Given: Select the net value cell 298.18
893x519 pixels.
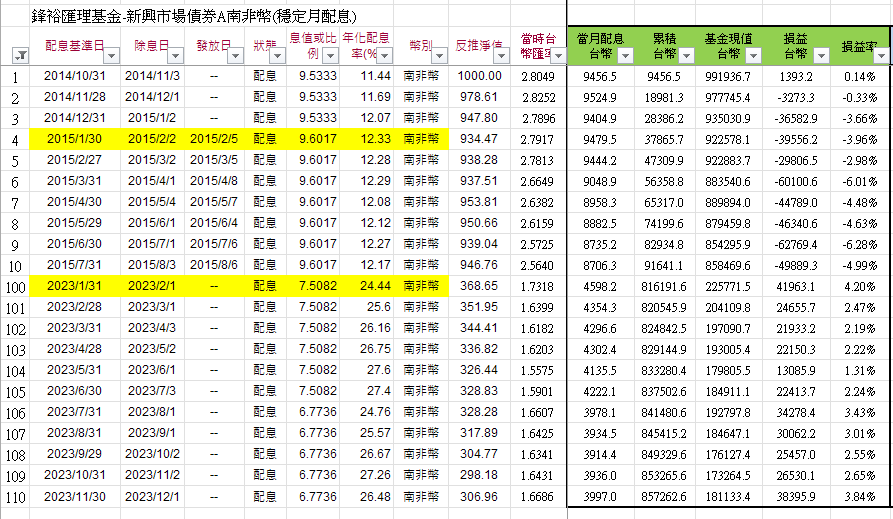Looking at the screenshot, I should point(479,475).
